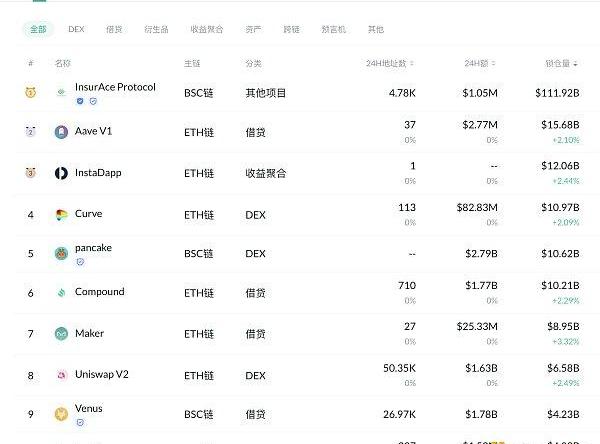Click the $6.58B locked value
Image resolution: width=600 pixels, height=444 pixels.
pos(563,368)
